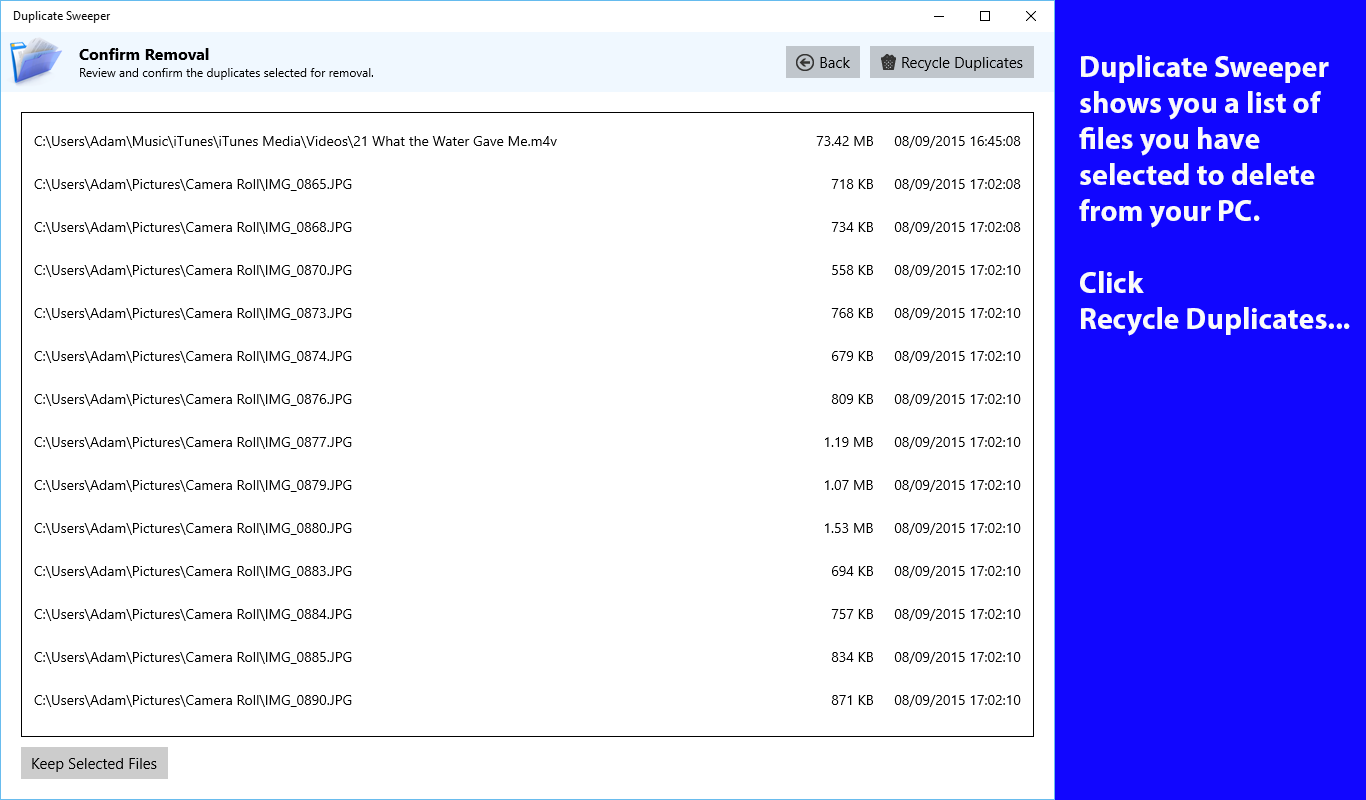1366x800 pixels.
Task: Click Keep Selected Files button
Action: [x=94, y=763]
